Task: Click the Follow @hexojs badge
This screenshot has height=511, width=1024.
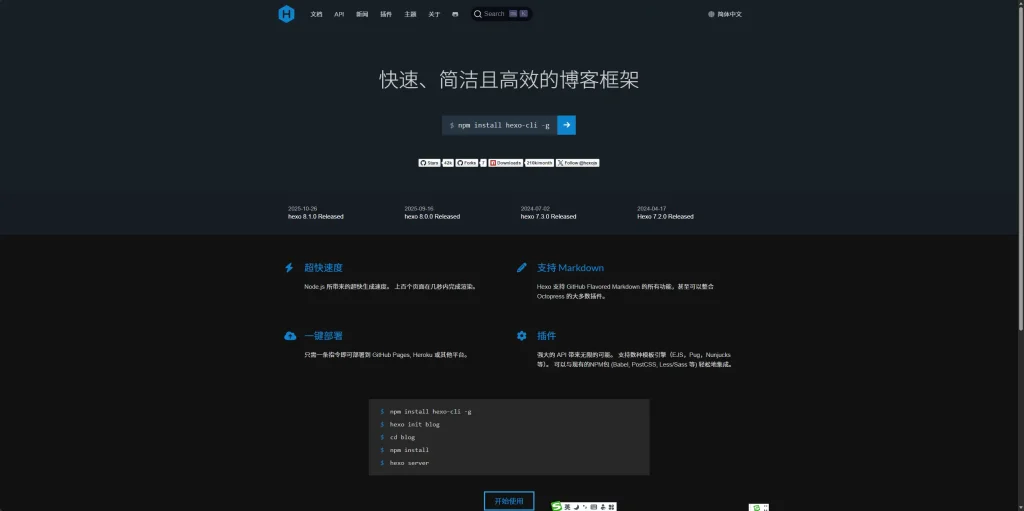Action: (x=577, y=163)
